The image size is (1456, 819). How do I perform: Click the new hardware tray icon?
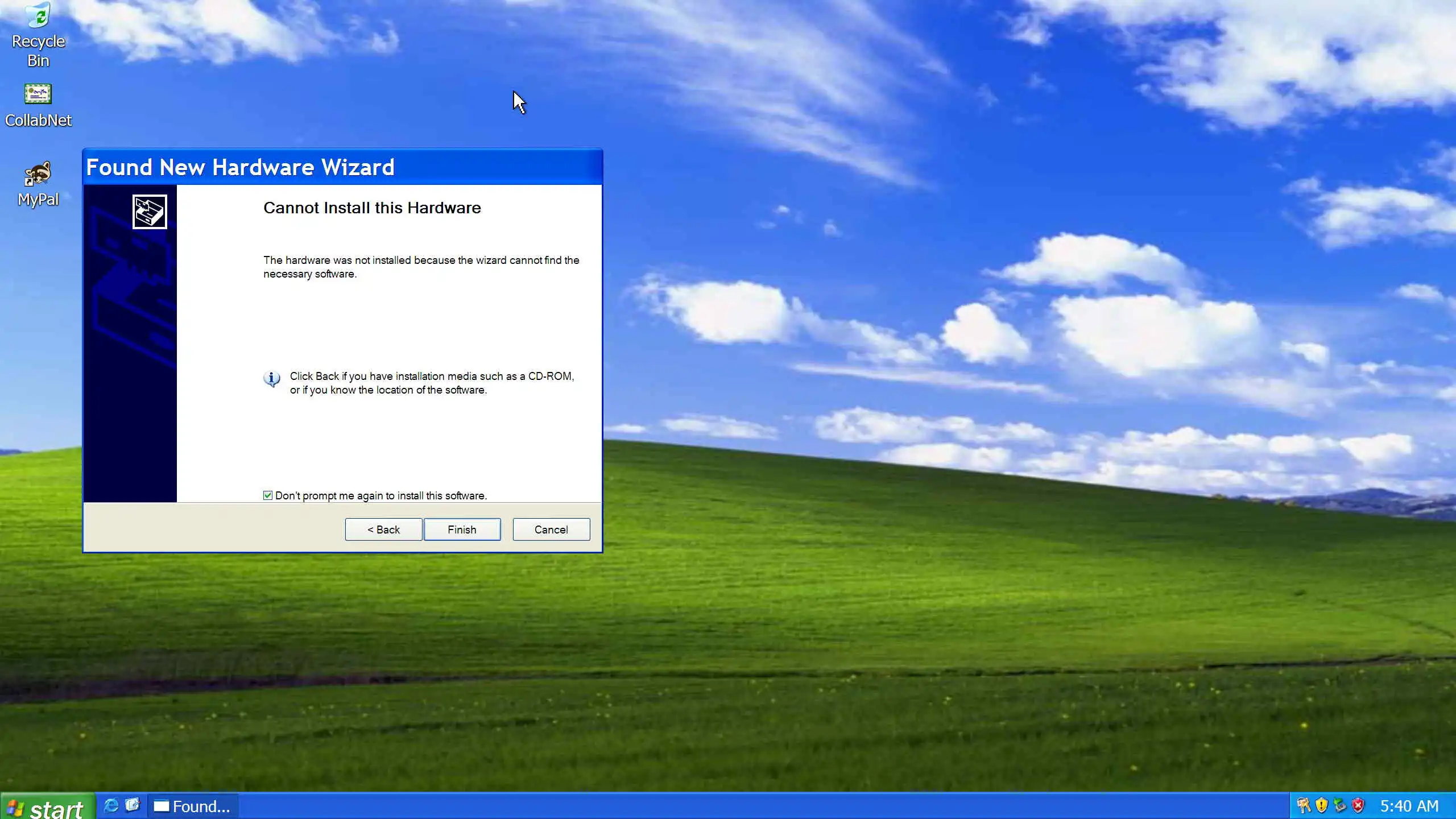tap(1304, 805)
